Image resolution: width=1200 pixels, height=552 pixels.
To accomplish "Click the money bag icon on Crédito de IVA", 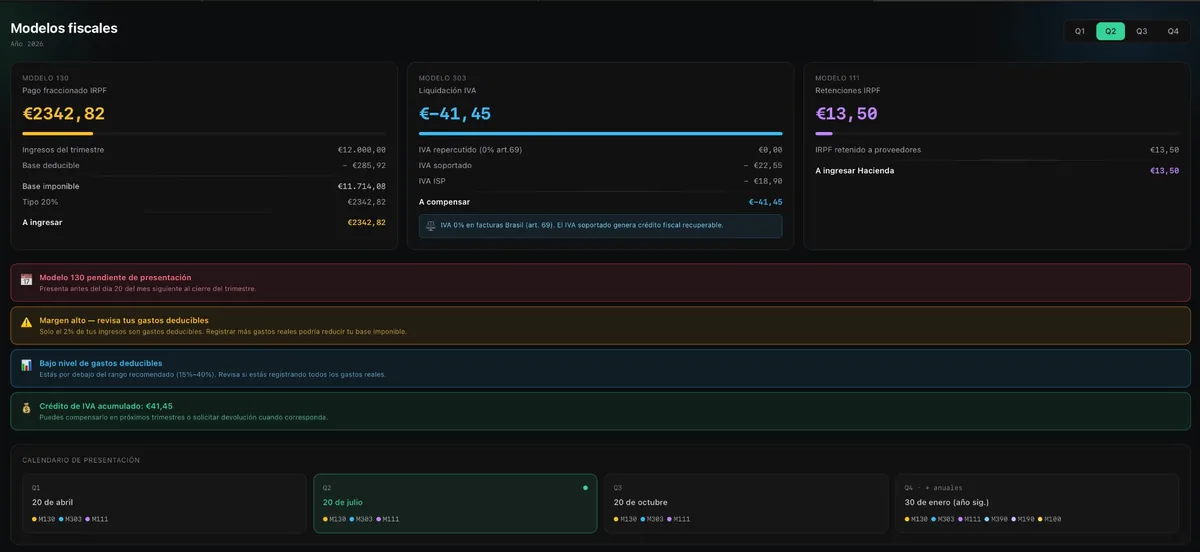I will (26, 408).
